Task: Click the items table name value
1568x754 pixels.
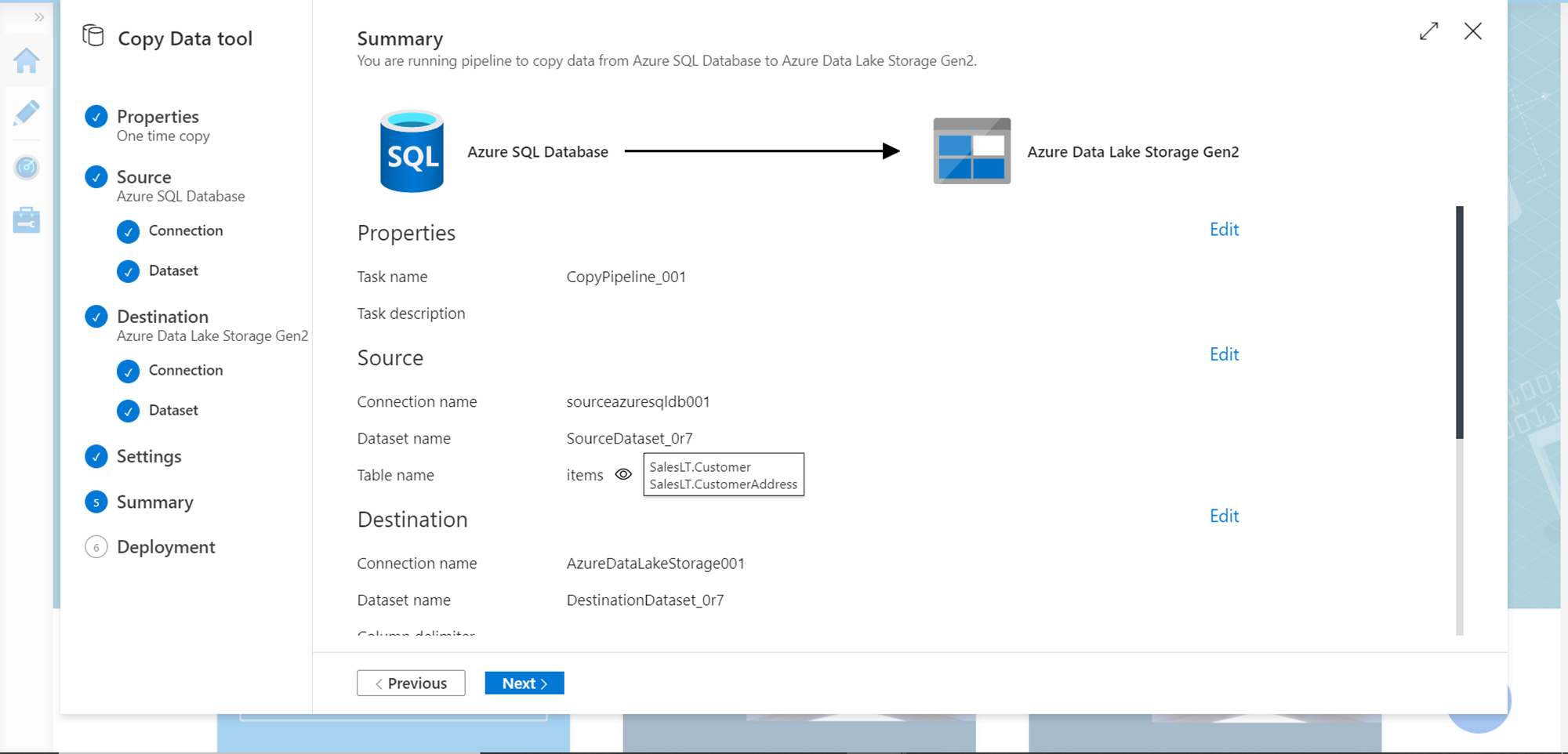Action: [585, 475]
